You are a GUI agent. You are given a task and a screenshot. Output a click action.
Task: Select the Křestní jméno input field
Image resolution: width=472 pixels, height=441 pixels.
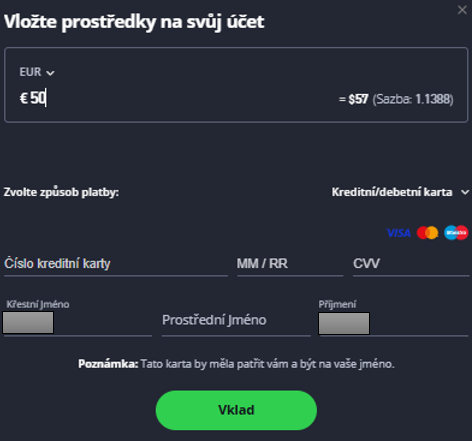[78, 323]
